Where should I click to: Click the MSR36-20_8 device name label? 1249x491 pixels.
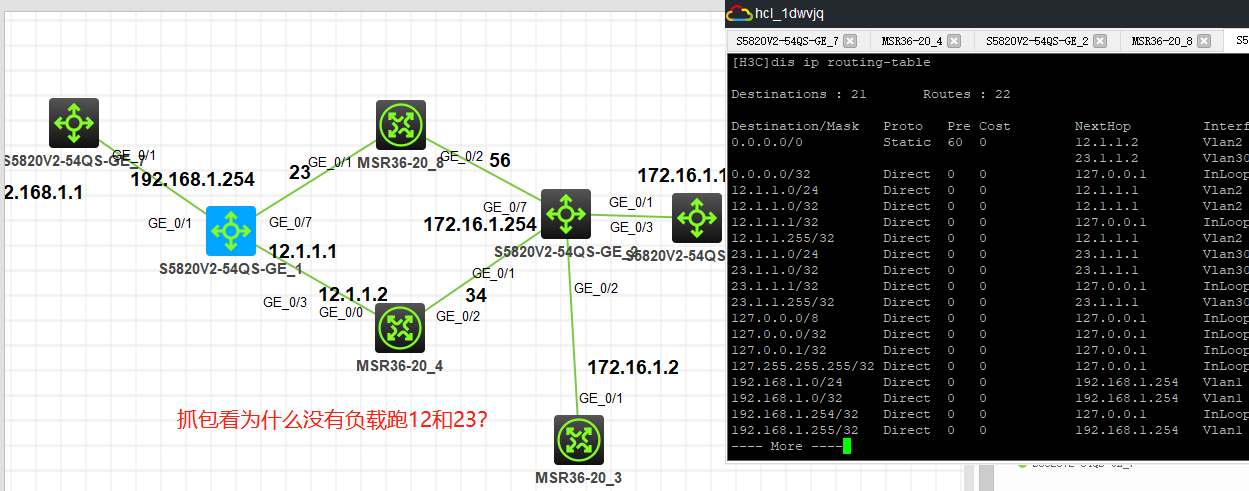tap(400, 162)
